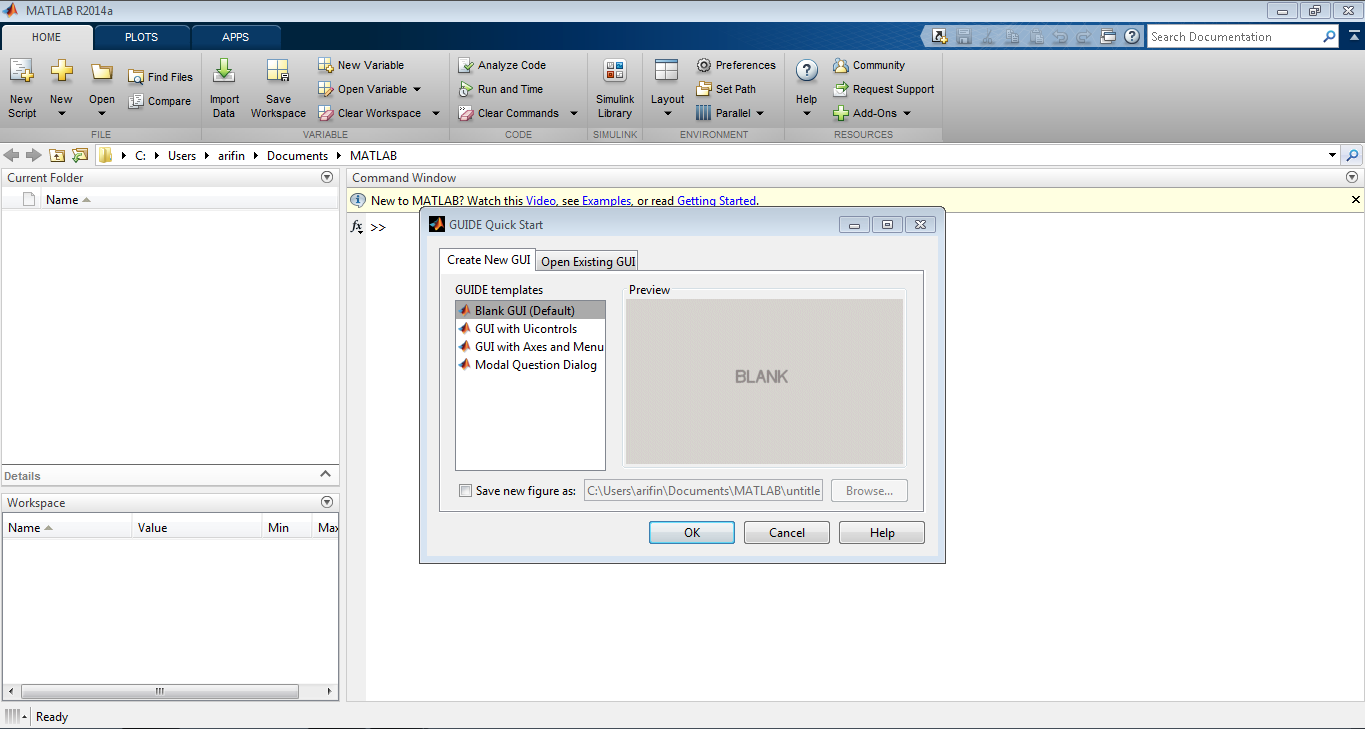This screenshot has width=1365, height=729.
Task: Open the Command Window actions menu
Action: pyautogui.click(x=1352, y=177)
